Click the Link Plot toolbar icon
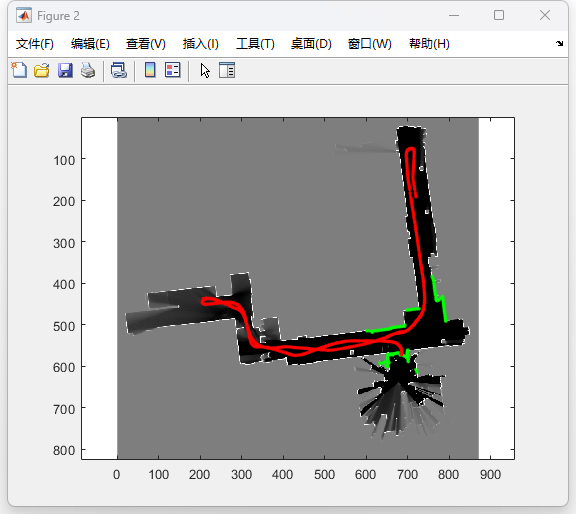Screen dimensions: 576x514 (119, 70)
